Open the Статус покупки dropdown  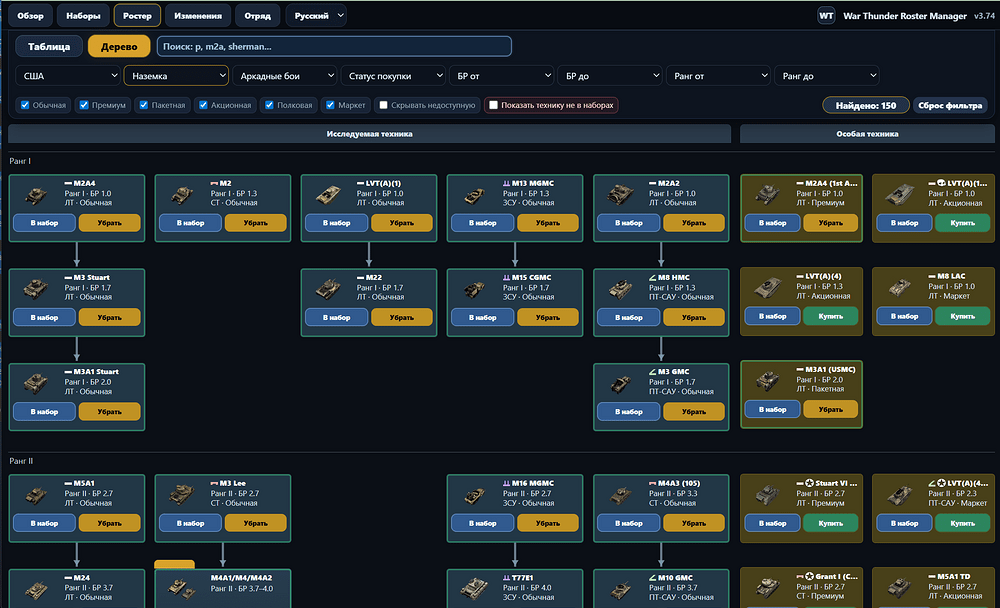click(x=393, y=76)
